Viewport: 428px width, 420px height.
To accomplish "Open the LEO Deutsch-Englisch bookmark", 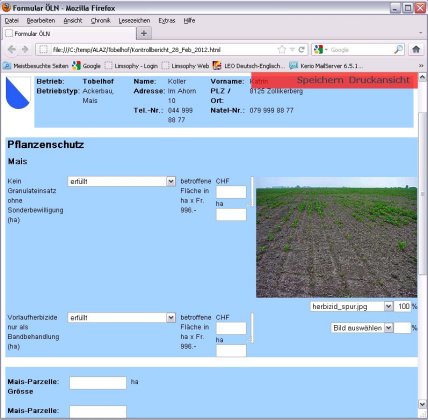I will pos(248,66).
